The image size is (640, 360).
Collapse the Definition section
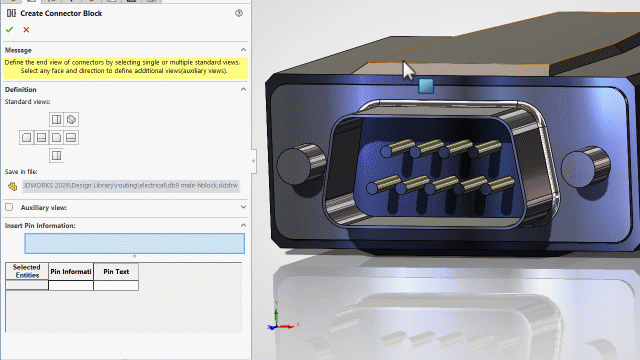click(x=243, y=89)
